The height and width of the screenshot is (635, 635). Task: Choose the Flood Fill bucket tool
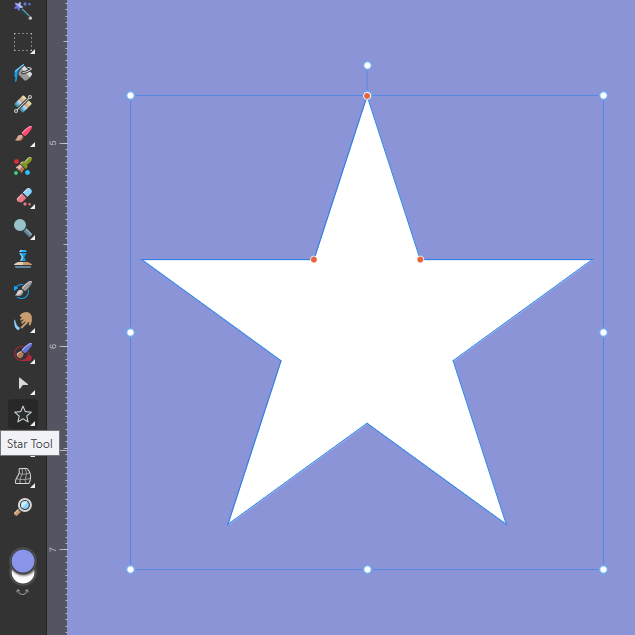coord(23,73)
